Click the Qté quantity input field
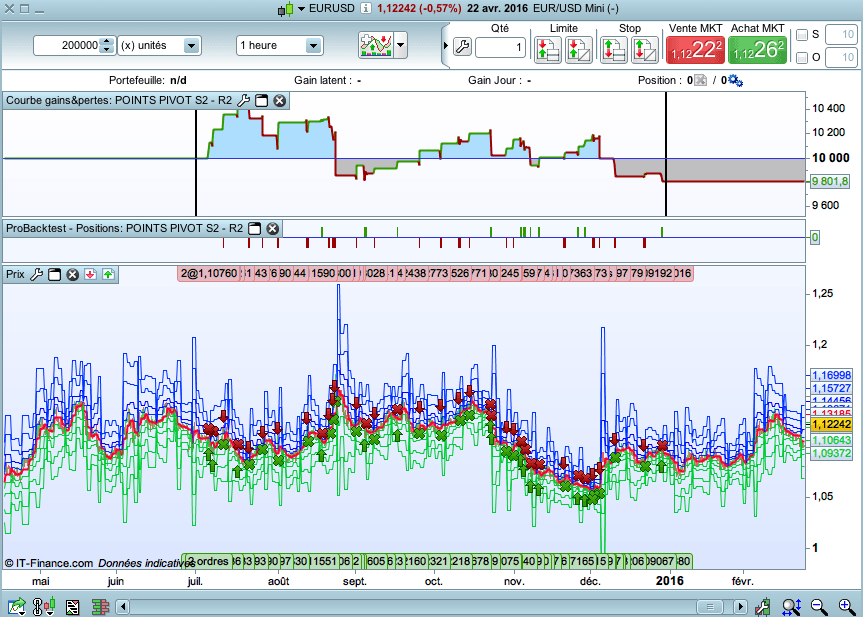 (x=499, y=47)
